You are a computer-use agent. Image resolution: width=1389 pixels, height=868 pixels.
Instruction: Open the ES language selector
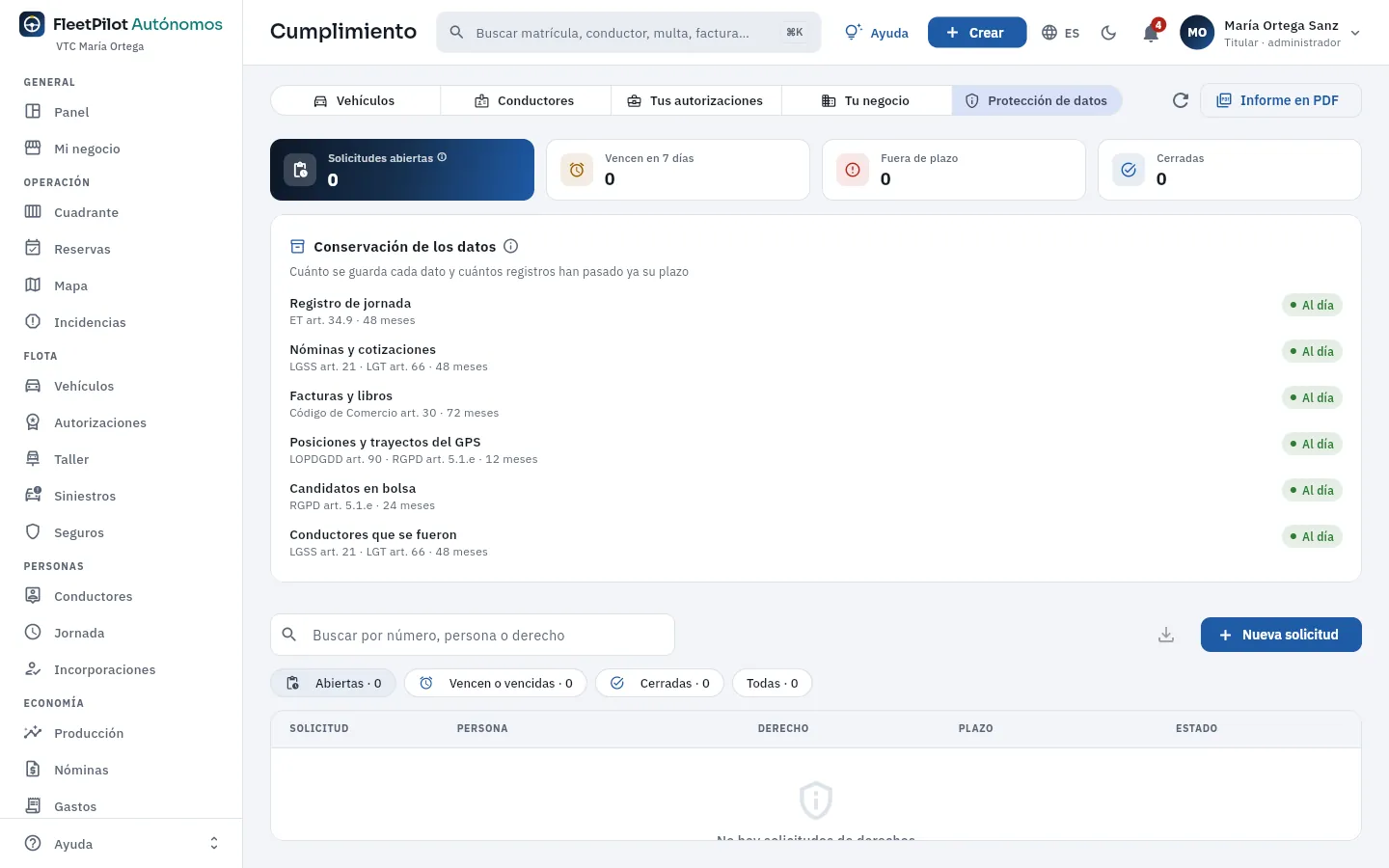pyautogui.click(x=1061, y=33)
